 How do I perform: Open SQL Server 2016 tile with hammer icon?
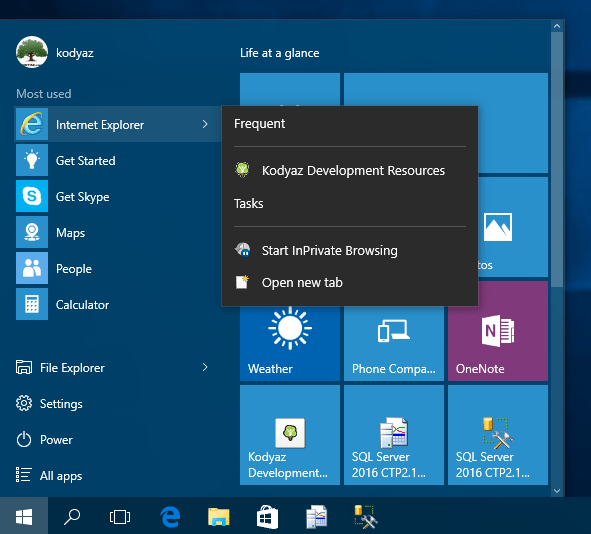498,435
